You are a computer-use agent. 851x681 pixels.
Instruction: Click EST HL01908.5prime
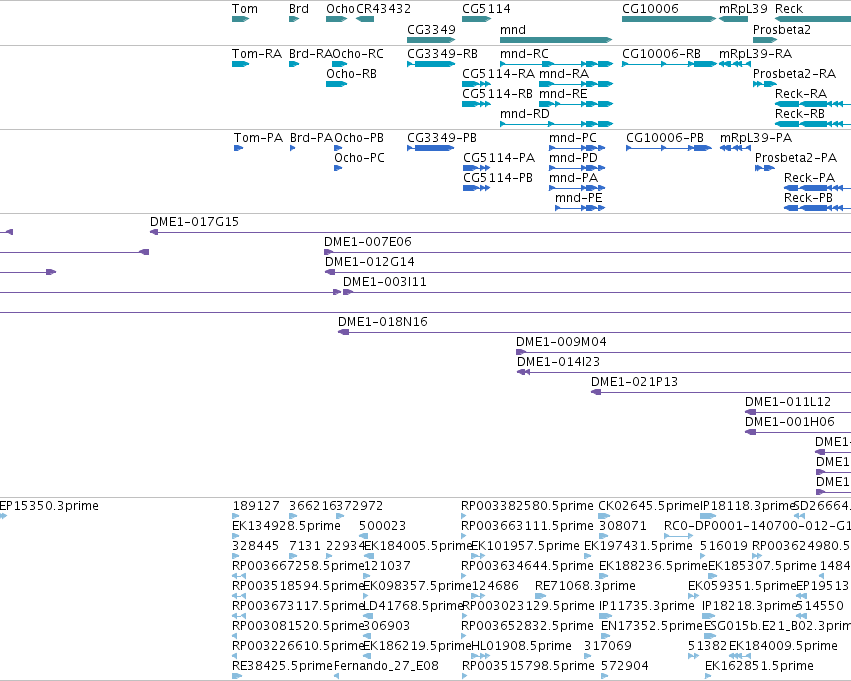480,656
